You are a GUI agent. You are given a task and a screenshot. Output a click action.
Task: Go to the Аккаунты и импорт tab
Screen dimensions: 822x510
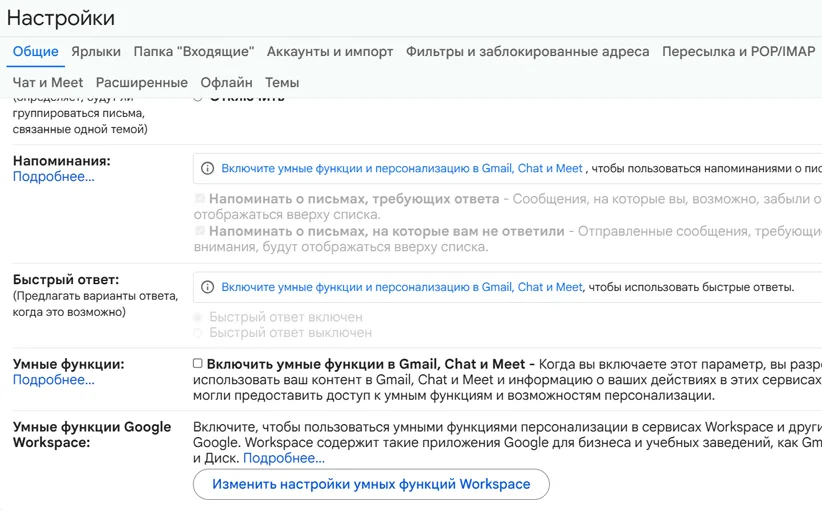[330, 52]
